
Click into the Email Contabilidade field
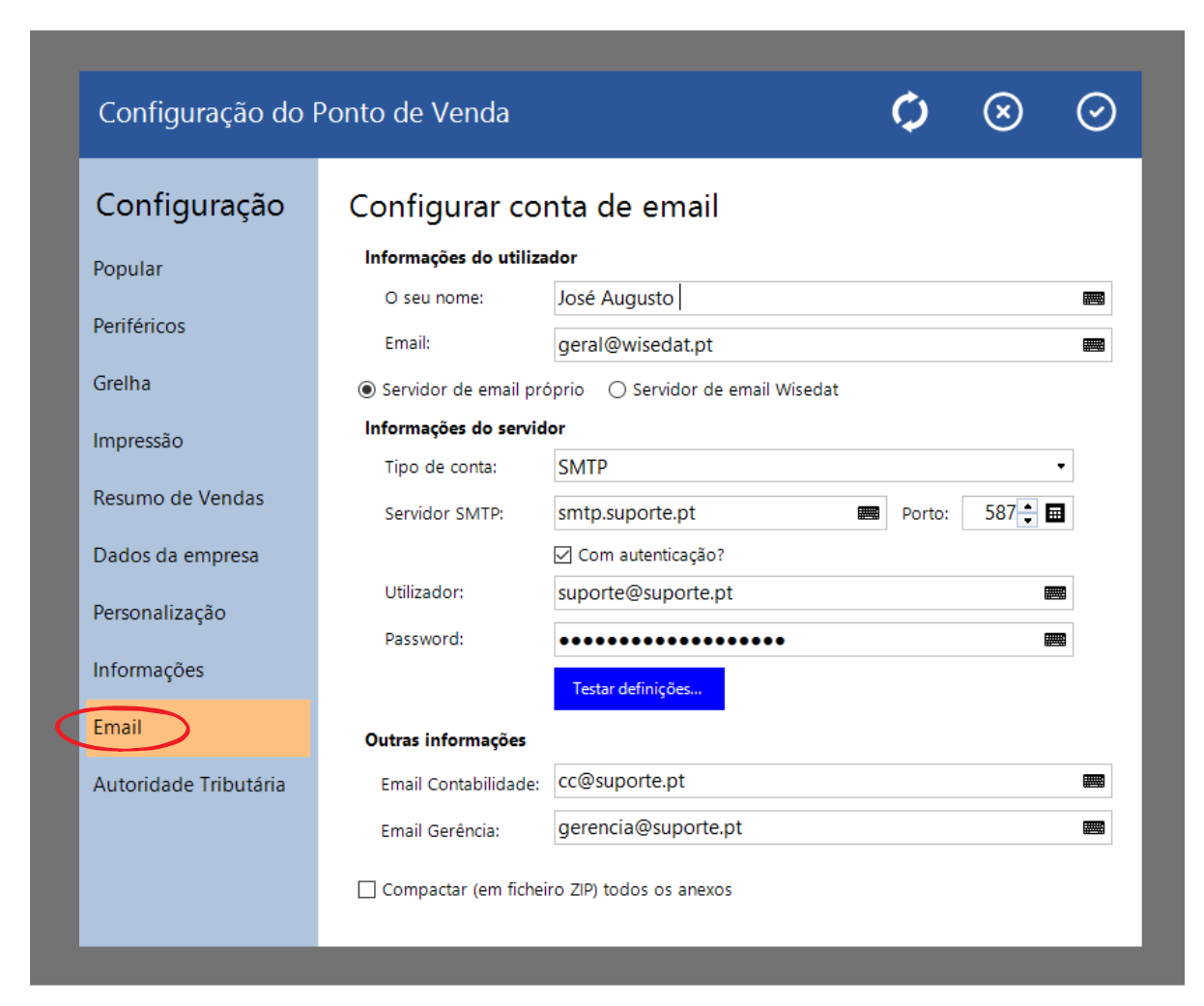pyautogui.click(x=812, y=781)
